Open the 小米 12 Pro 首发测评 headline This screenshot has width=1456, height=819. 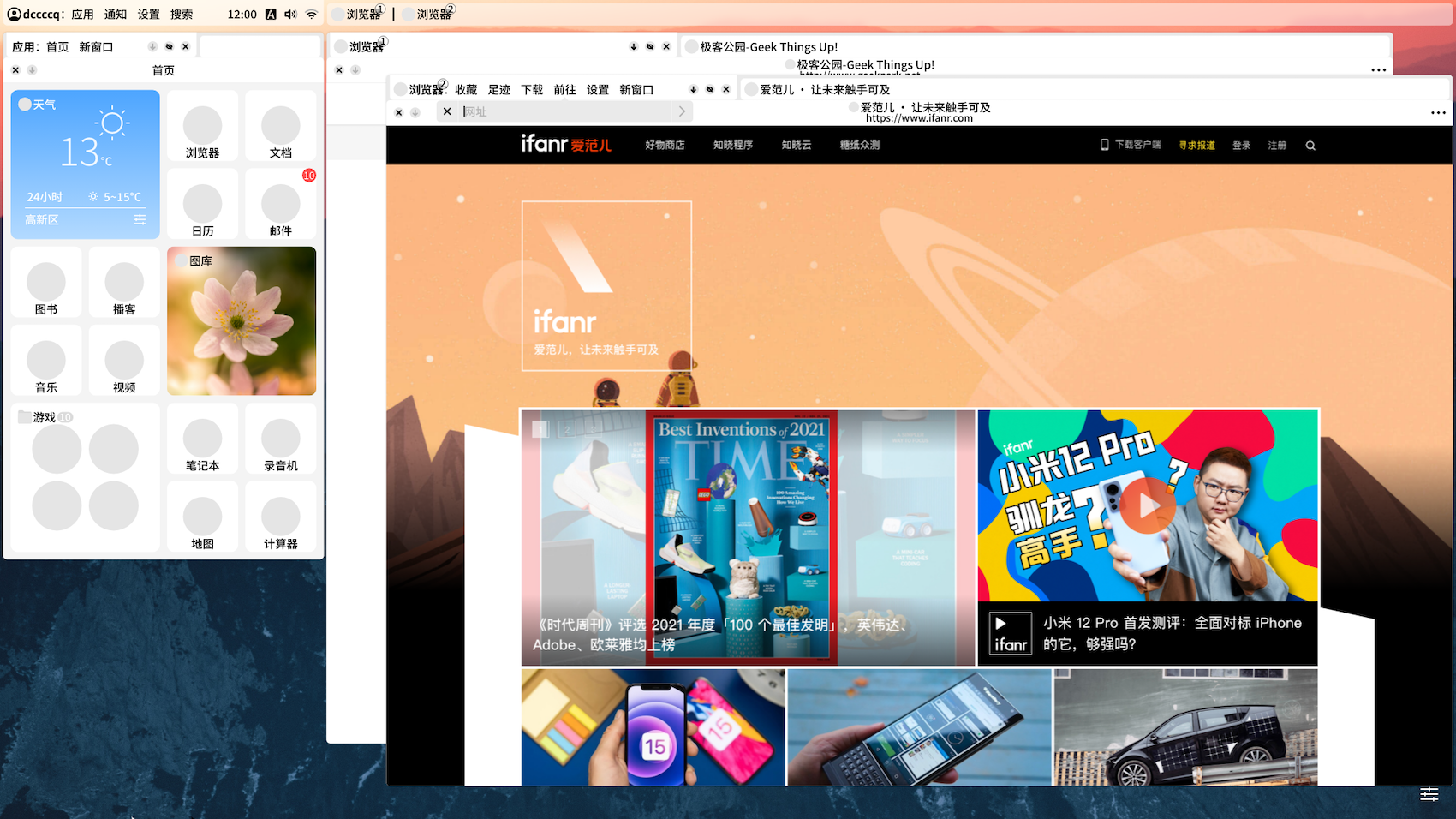1173,633
